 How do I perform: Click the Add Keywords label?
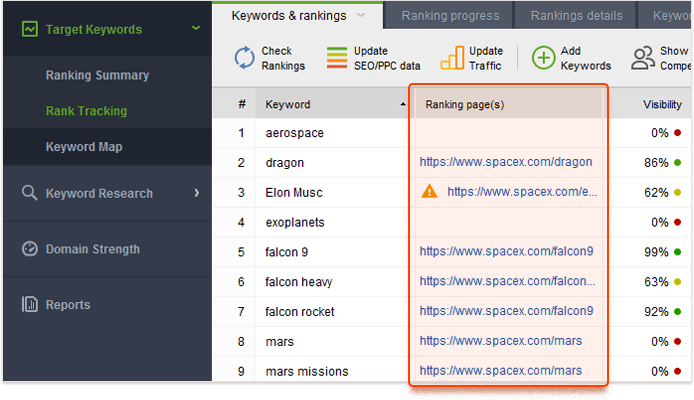586,58
